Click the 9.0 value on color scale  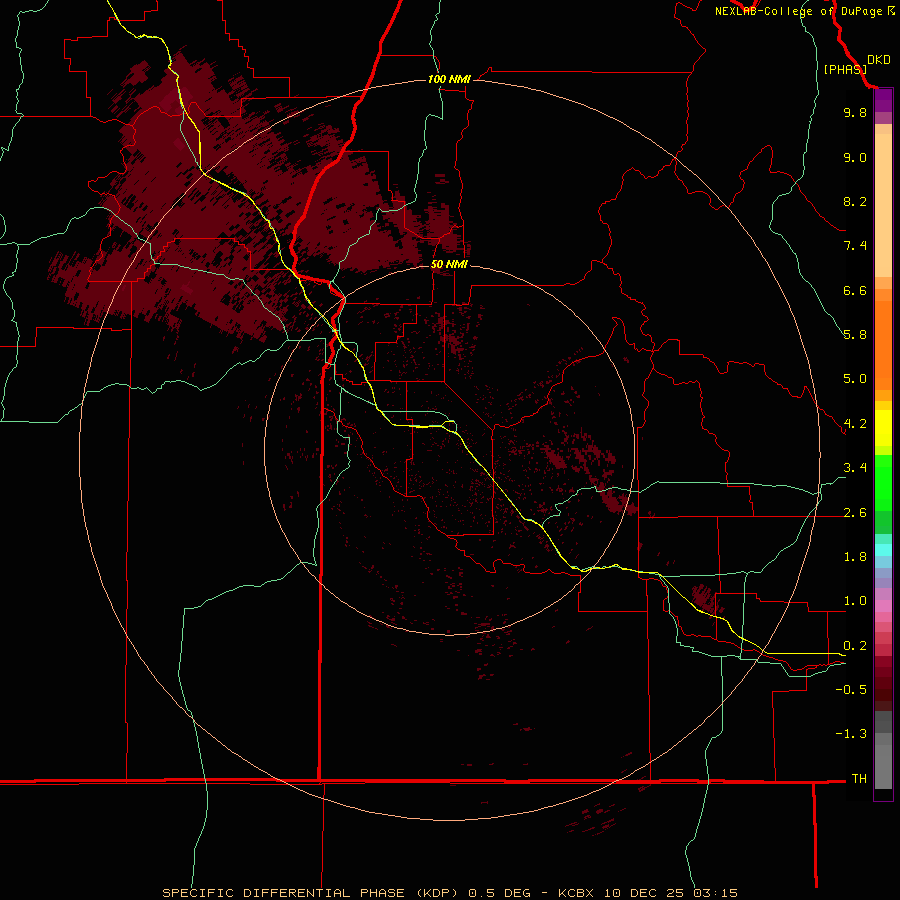pos(855,157)
